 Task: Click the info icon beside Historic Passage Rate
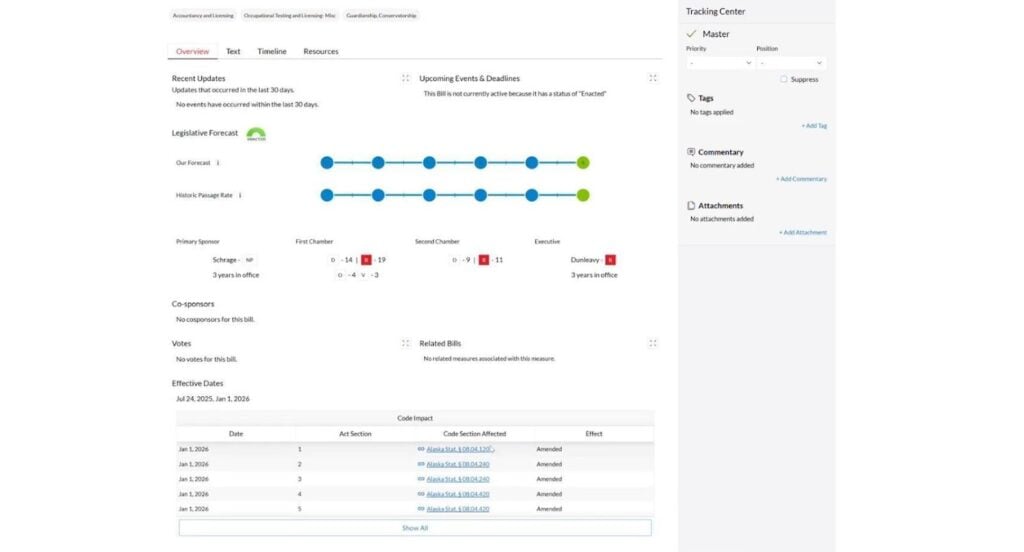[x=240, y=196]
